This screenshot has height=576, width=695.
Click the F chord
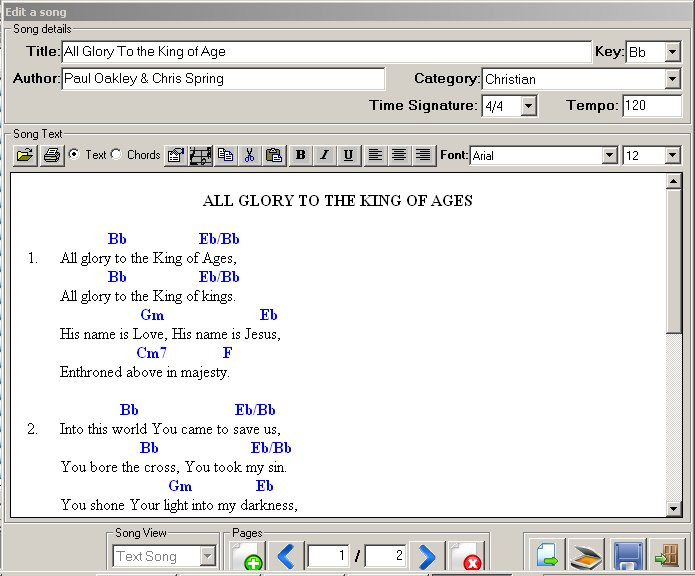coord(227,353)
